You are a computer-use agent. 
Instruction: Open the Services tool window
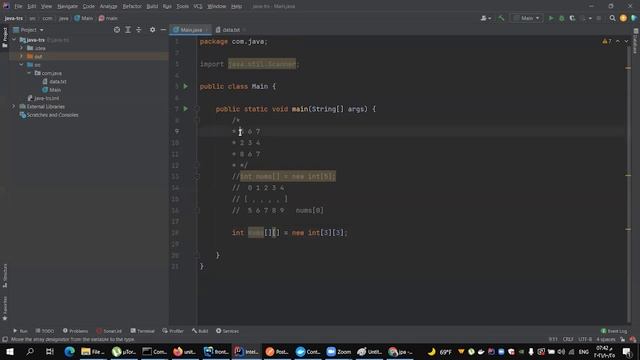(x=227, y=331)
